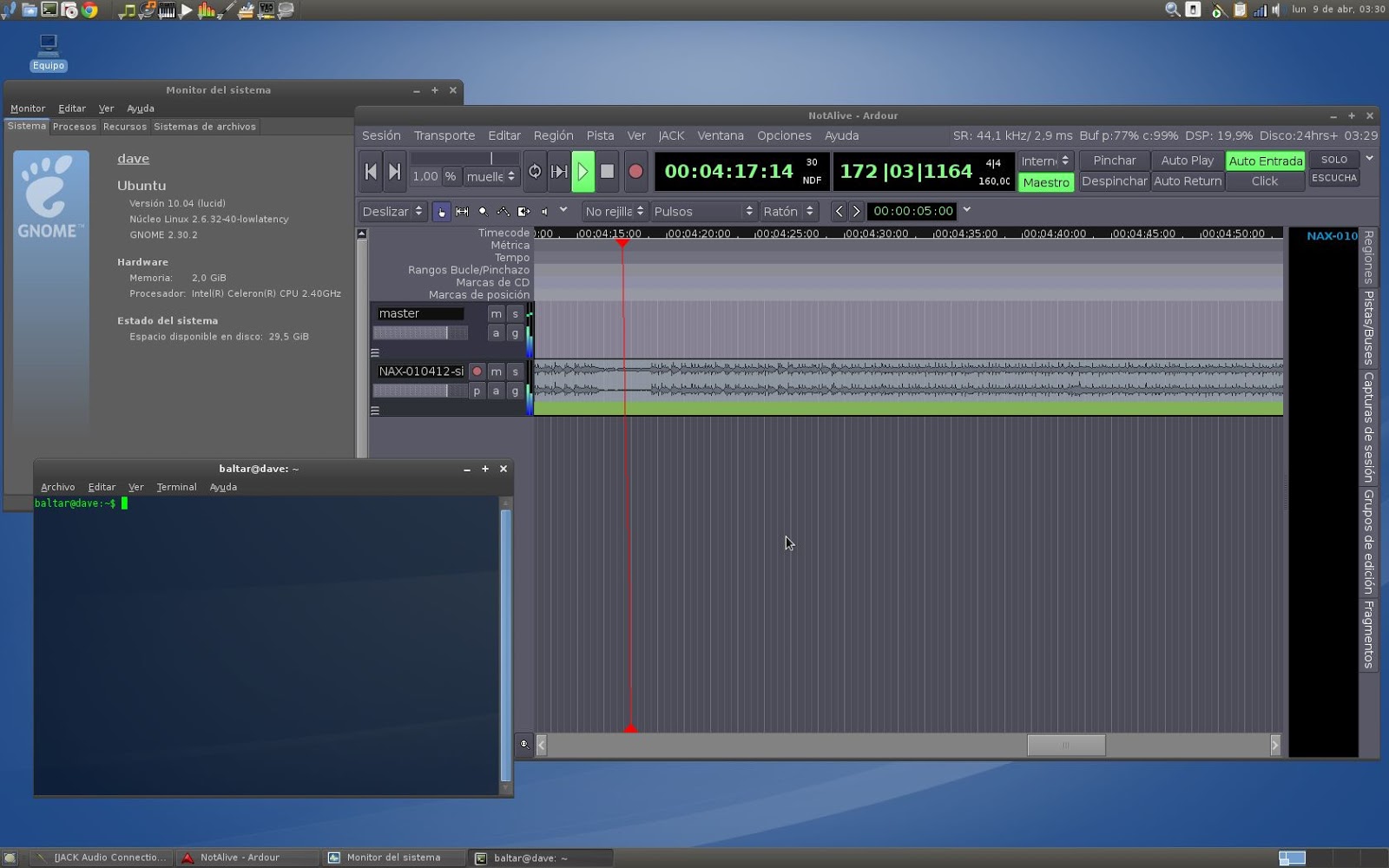Image resolution: width=1389 pixels, height=868 pixels.
Task: Toggle loop playback button
Action: 535,172
